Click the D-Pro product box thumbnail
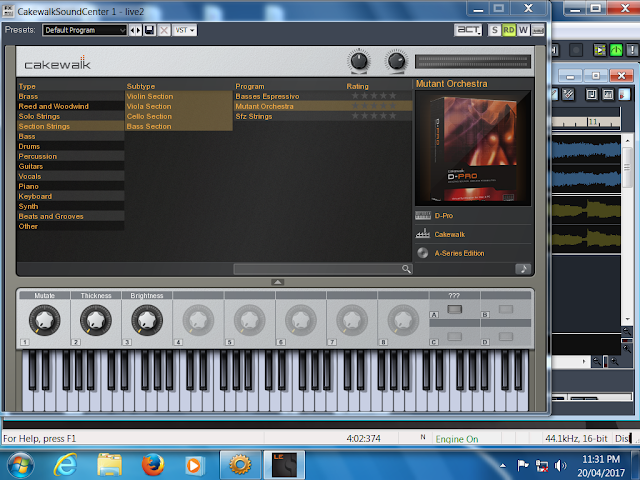This screenshot has width=640, height=480. tap(473, 148)
